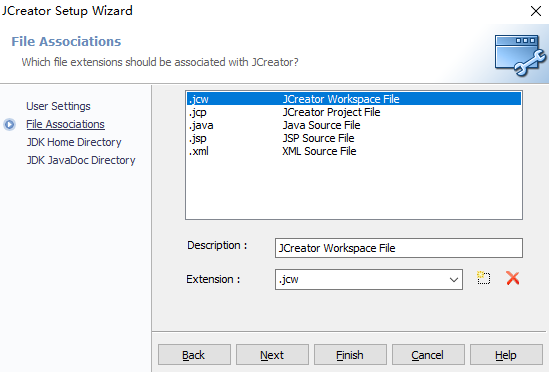Select the .jcw Workspace File row
Viewport: 549px width, 372px height.
click(x=354, y=99)
